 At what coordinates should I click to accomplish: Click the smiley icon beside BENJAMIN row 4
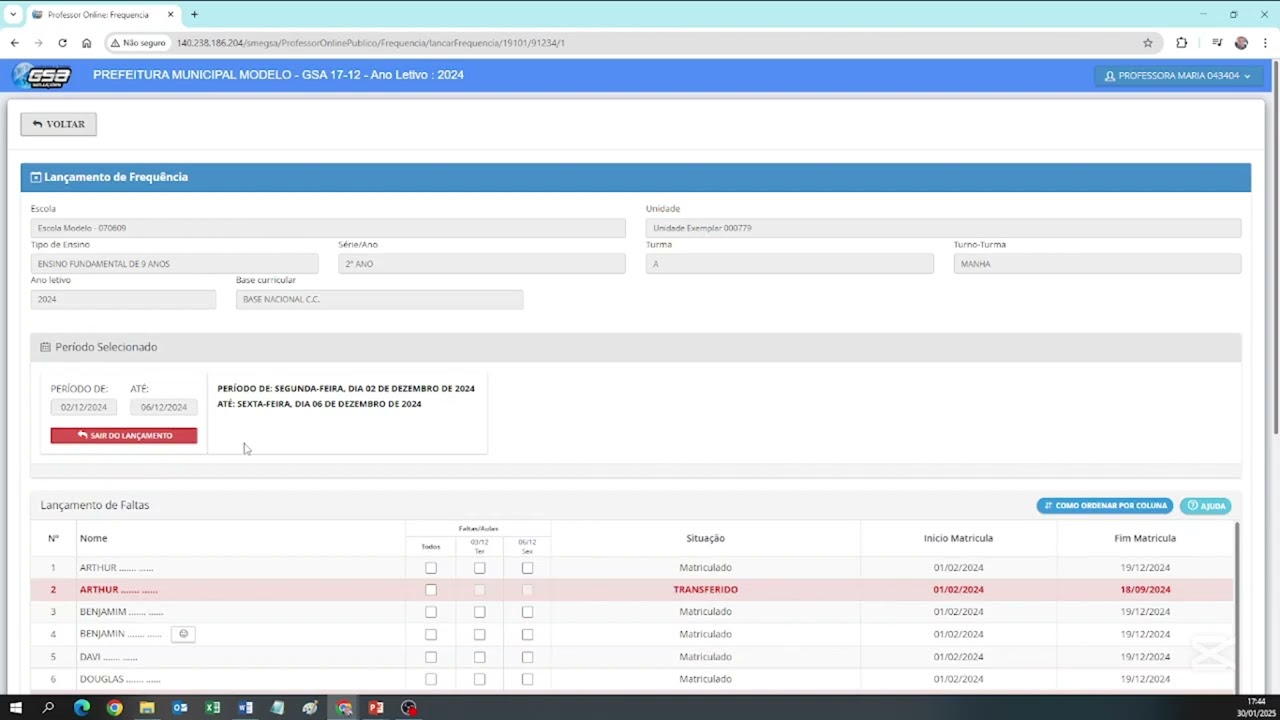click(183, 634)
